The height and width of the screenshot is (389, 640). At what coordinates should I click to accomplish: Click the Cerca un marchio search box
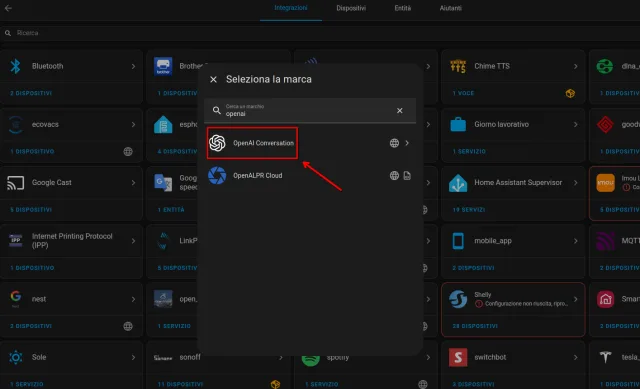[x=310, y=110]
